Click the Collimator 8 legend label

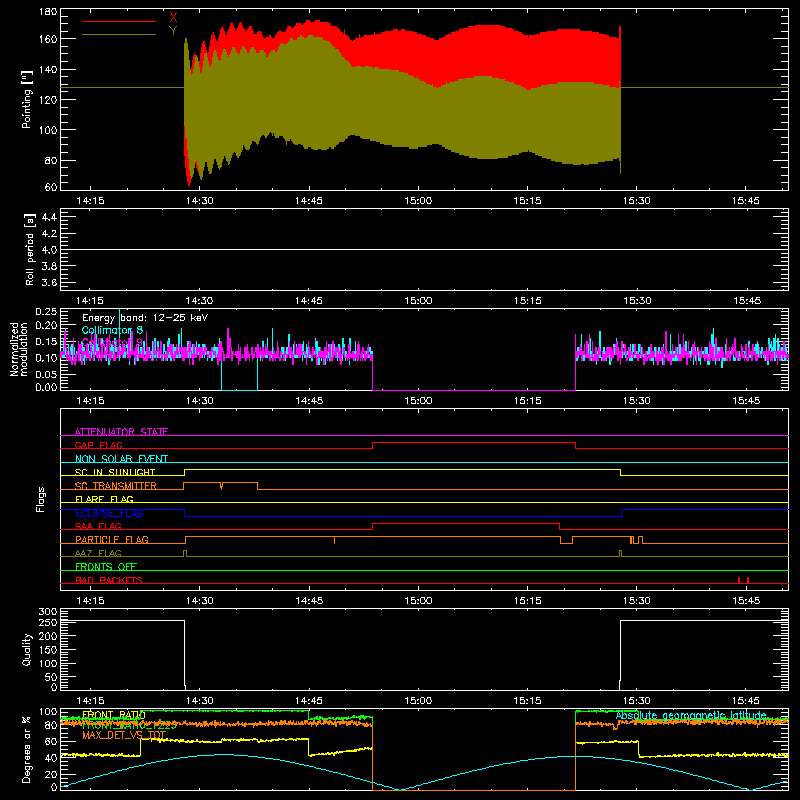point(112,330)
